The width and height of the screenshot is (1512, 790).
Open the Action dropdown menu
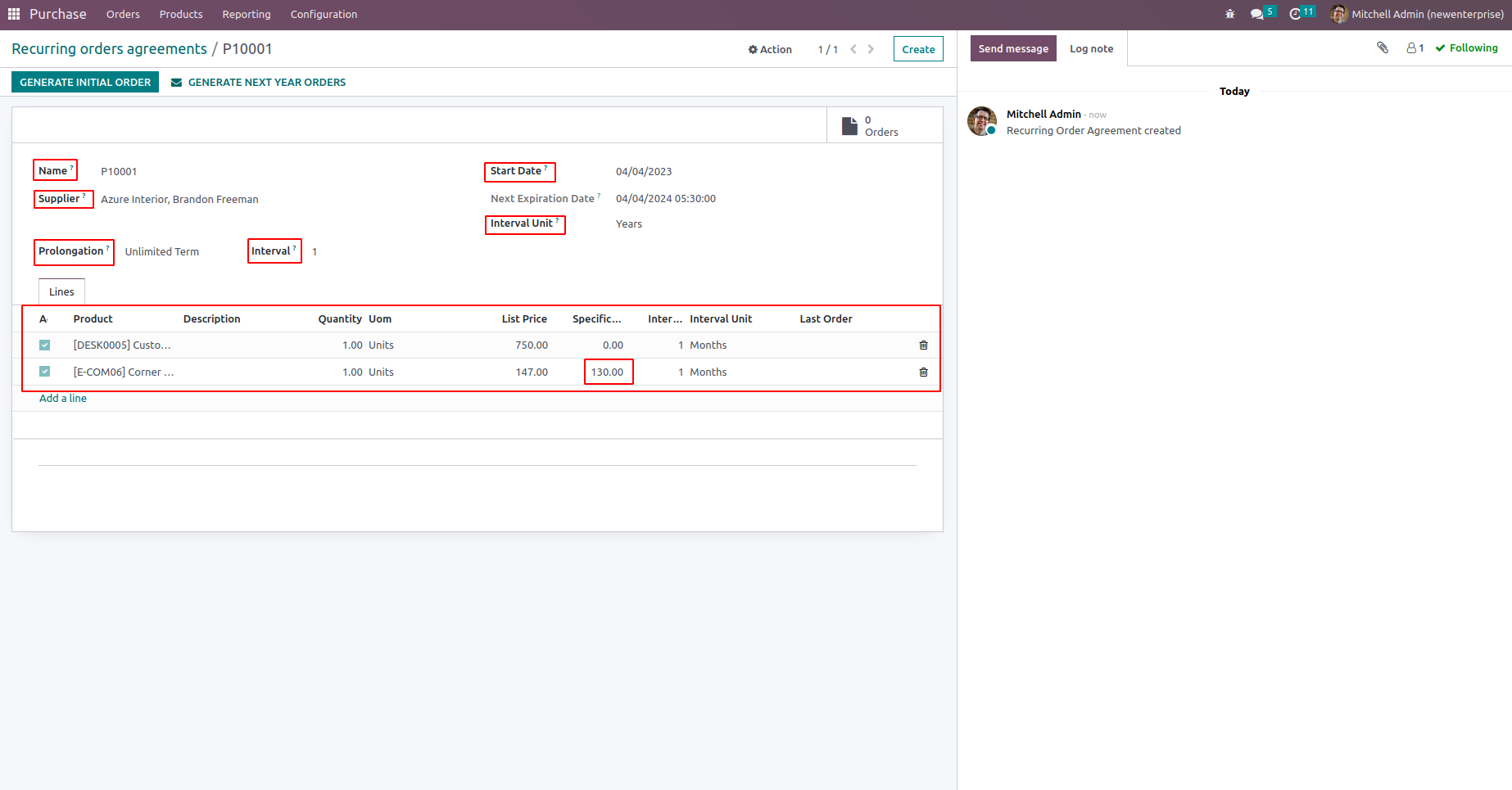coord(770,49)
